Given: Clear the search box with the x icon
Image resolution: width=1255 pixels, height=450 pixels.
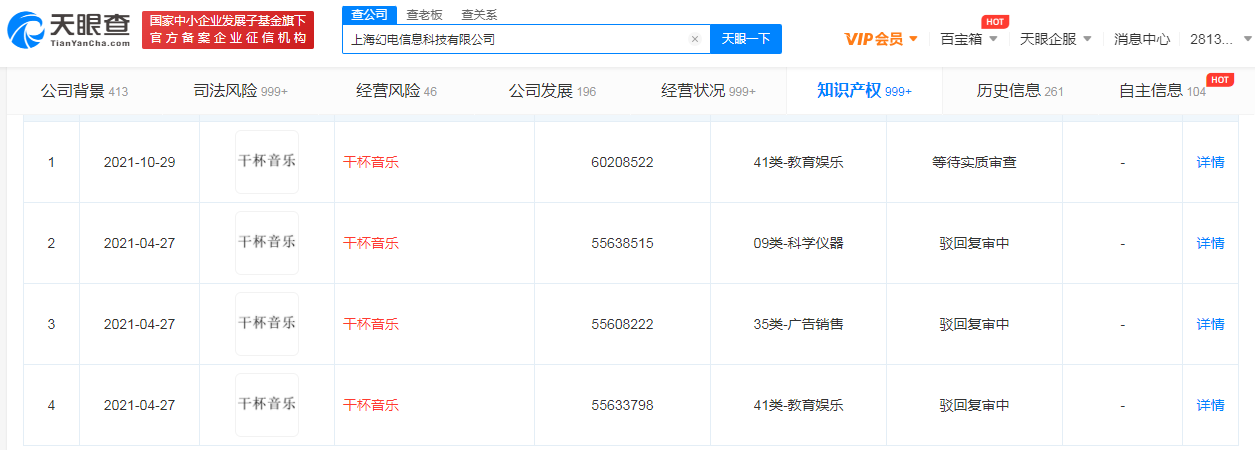Looking at the screenshot, I should coord(695,39).
